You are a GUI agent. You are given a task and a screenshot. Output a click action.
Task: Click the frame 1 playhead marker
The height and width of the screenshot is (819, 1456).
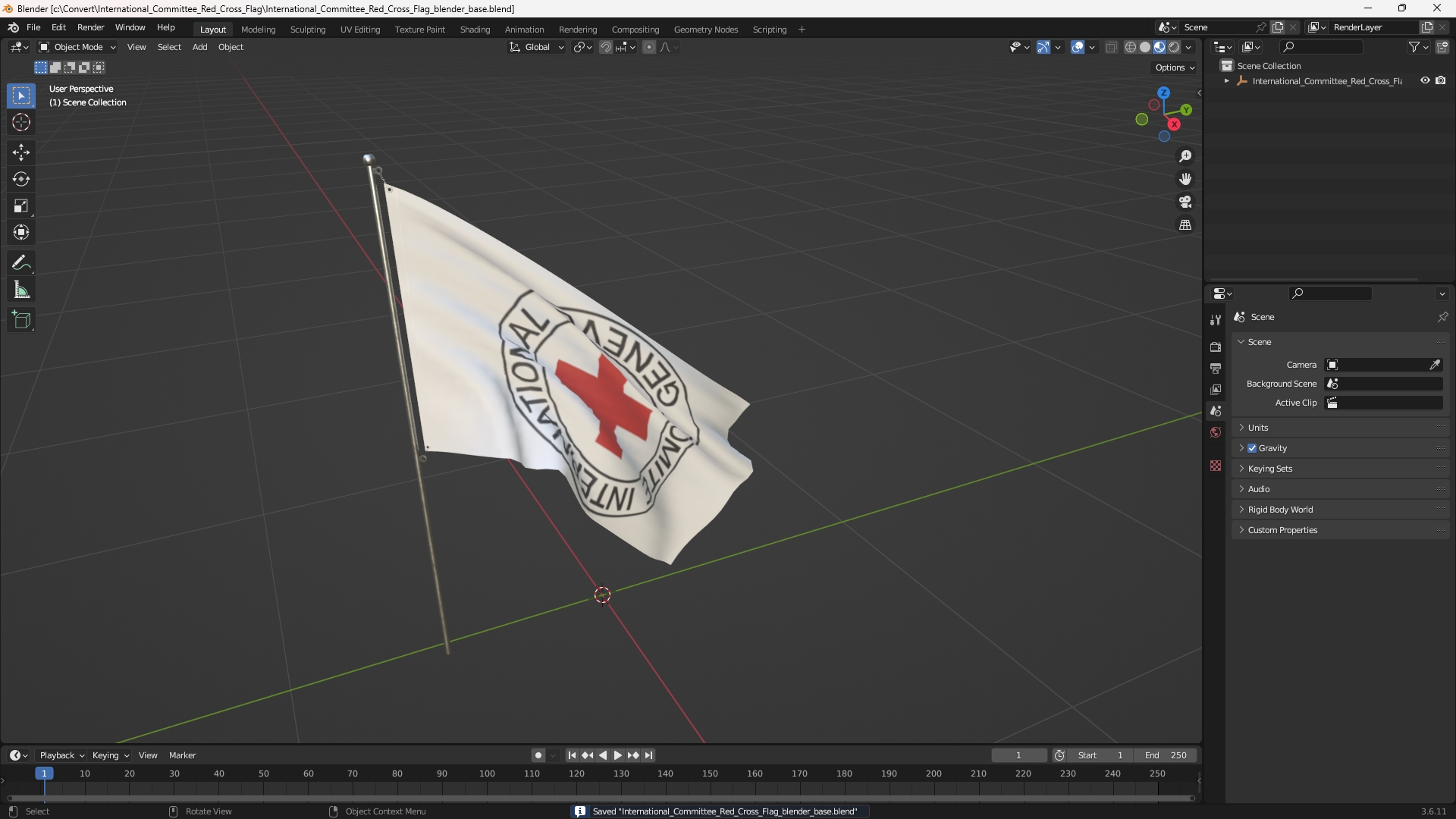44,773
